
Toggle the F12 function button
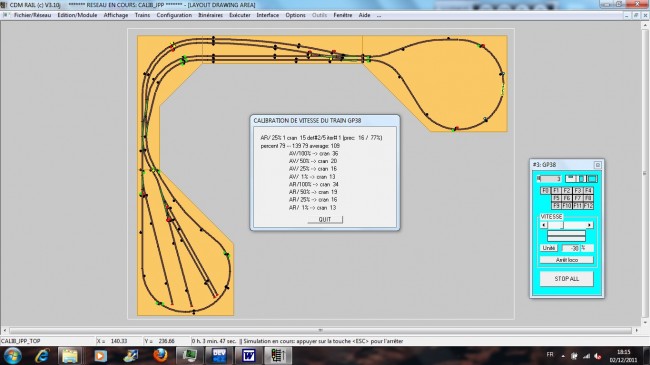[588, 206]
